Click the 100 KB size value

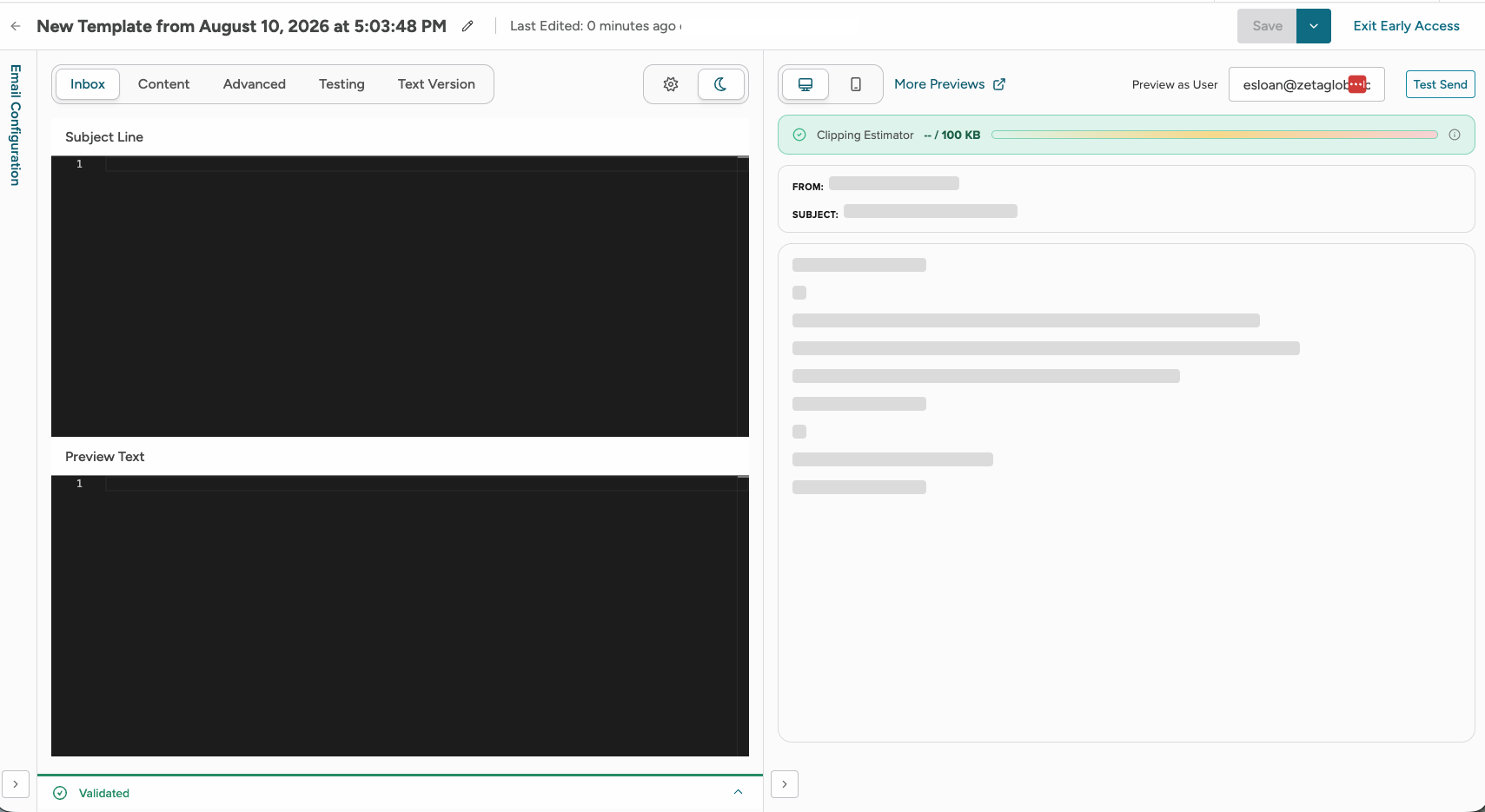(x=961, y=135)
